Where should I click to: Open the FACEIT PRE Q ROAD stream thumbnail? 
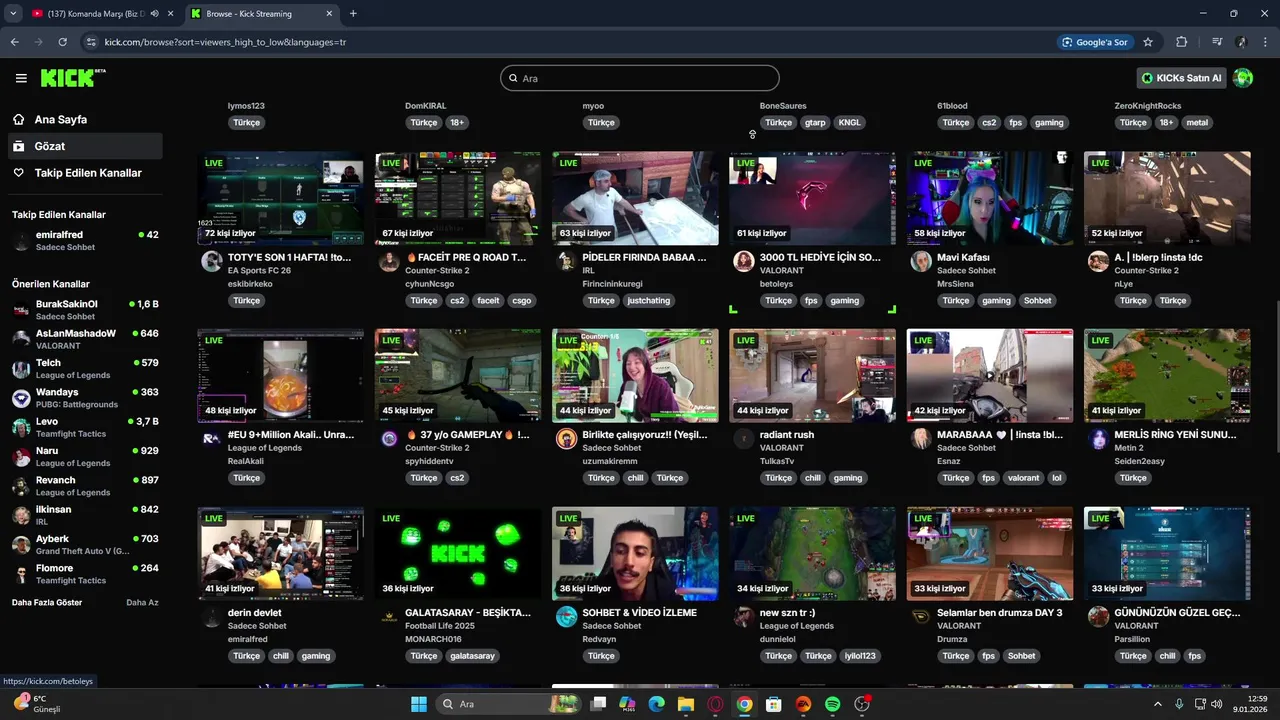click(x=458, y=198)
